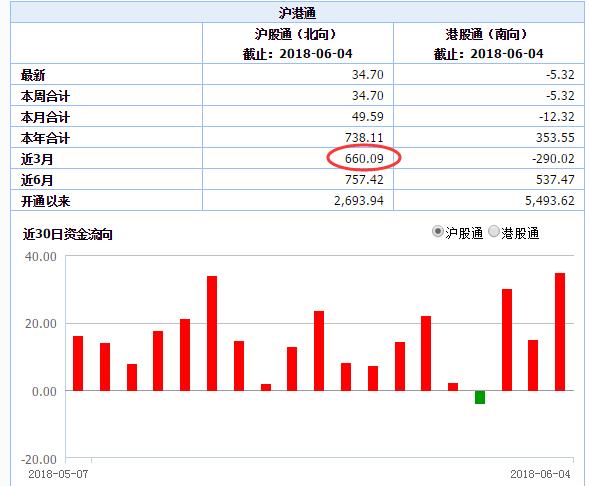This screenshot has height=486, width=589.
Task: Click the value 5,493.62
Action: tap(550, 201)
